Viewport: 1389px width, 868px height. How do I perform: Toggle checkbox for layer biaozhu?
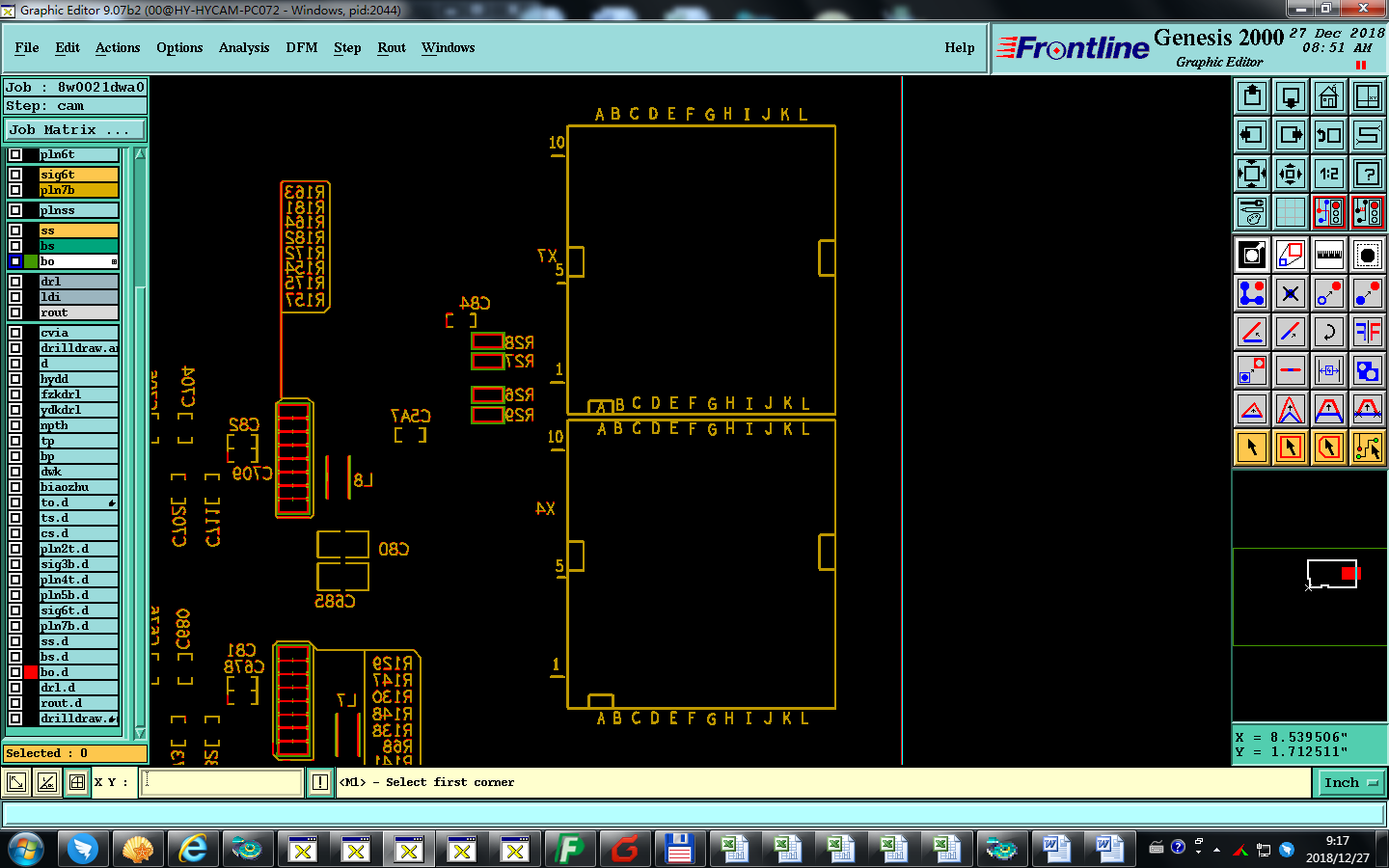pos(15,487)
